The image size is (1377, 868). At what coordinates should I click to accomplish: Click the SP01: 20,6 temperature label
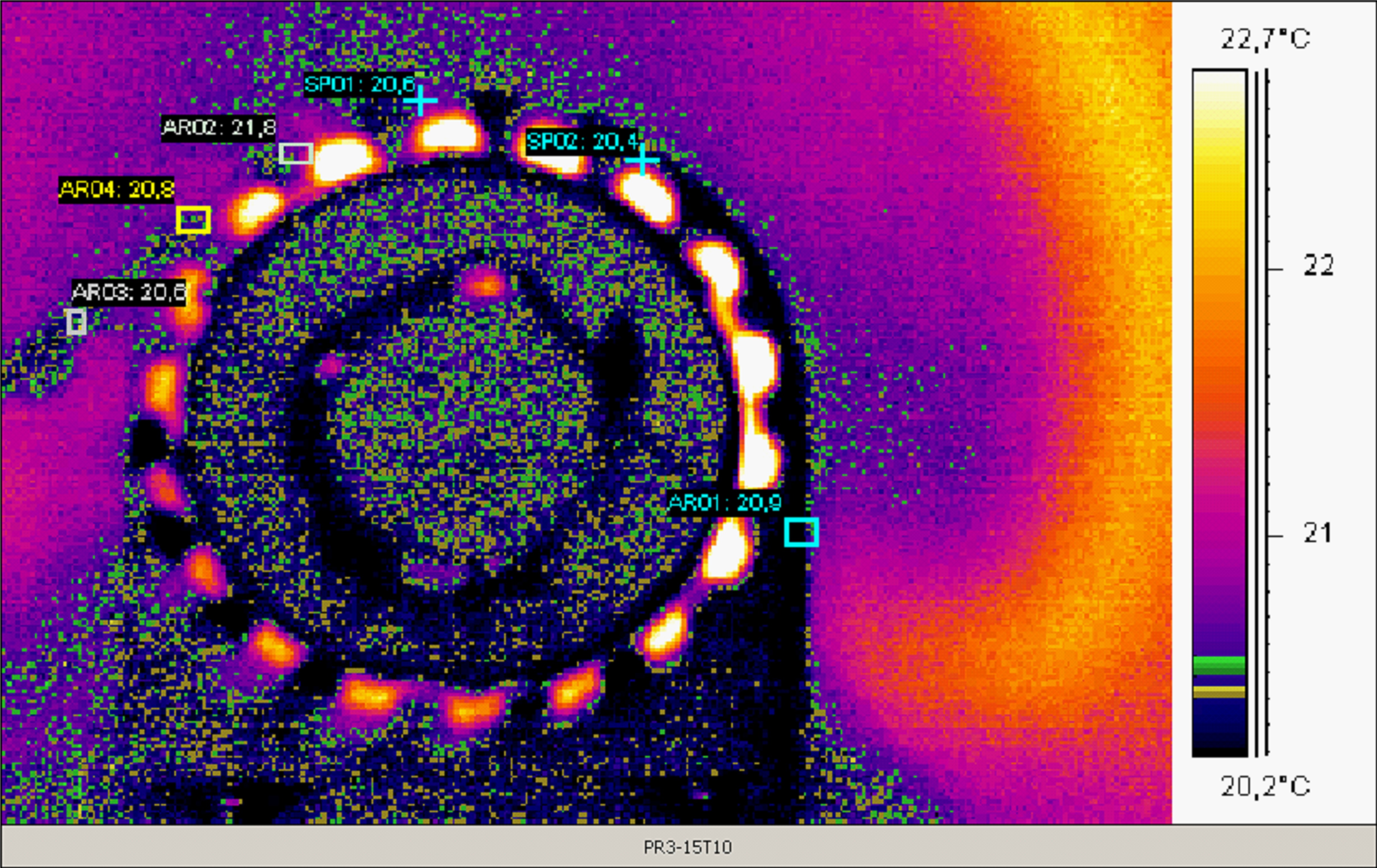point(360,85)
